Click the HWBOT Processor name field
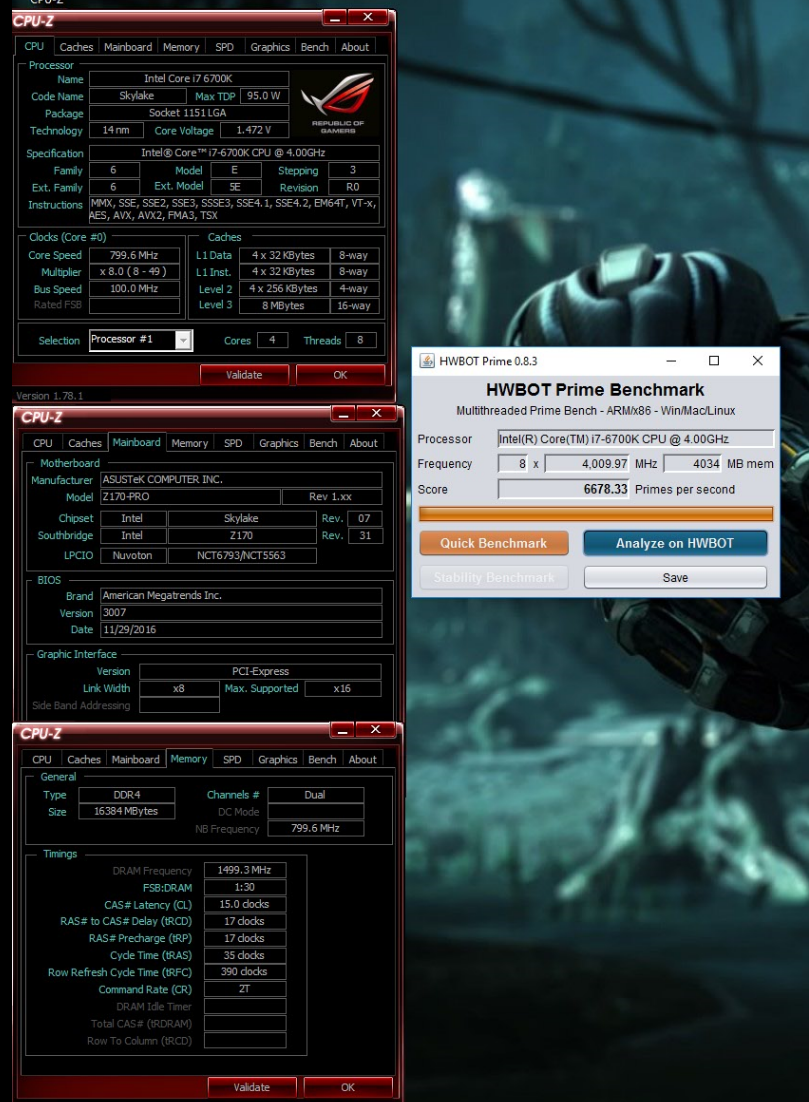 (x=635, y=439)
